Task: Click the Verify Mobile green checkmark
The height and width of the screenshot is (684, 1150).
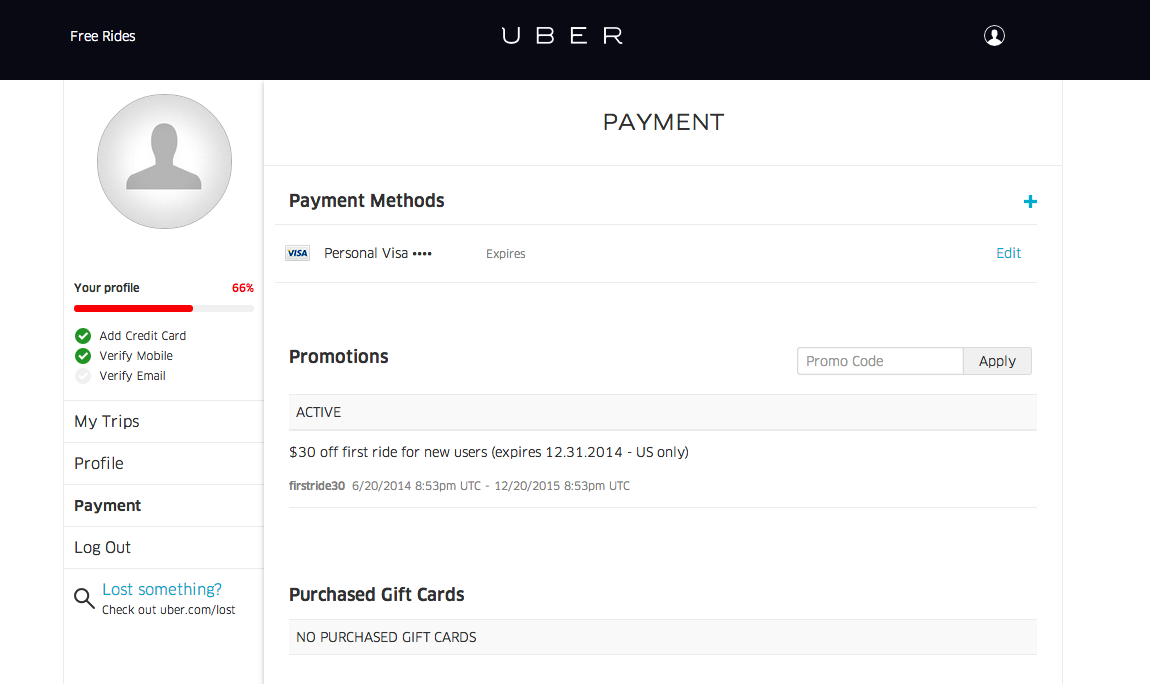Action: point(83,356)
